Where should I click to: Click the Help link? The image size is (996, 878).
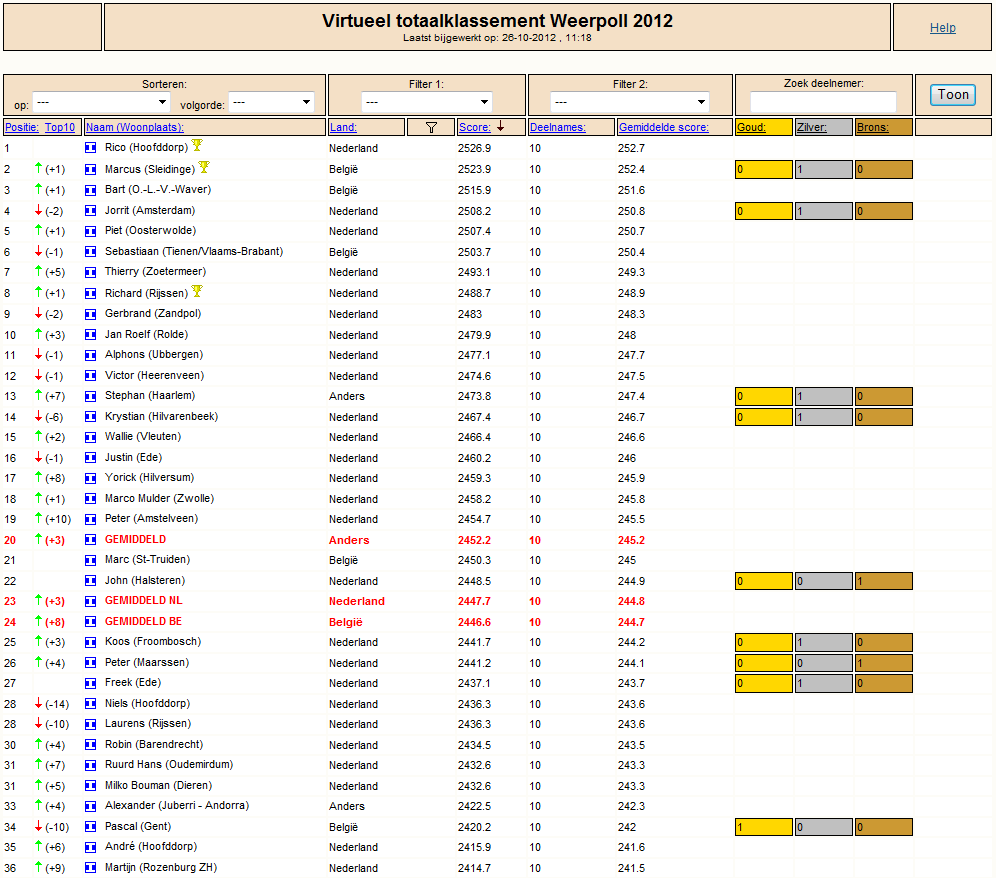(x=943, y=27)
